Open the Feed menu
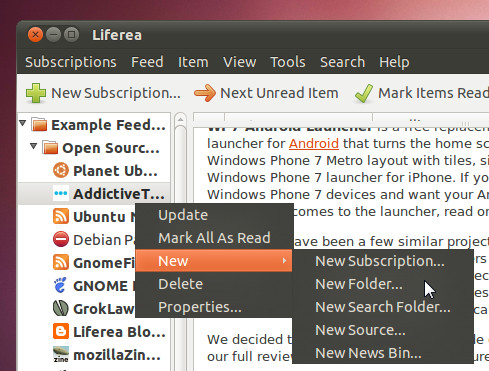This screenshot has width=489, height=371. (x=147, y=62)
